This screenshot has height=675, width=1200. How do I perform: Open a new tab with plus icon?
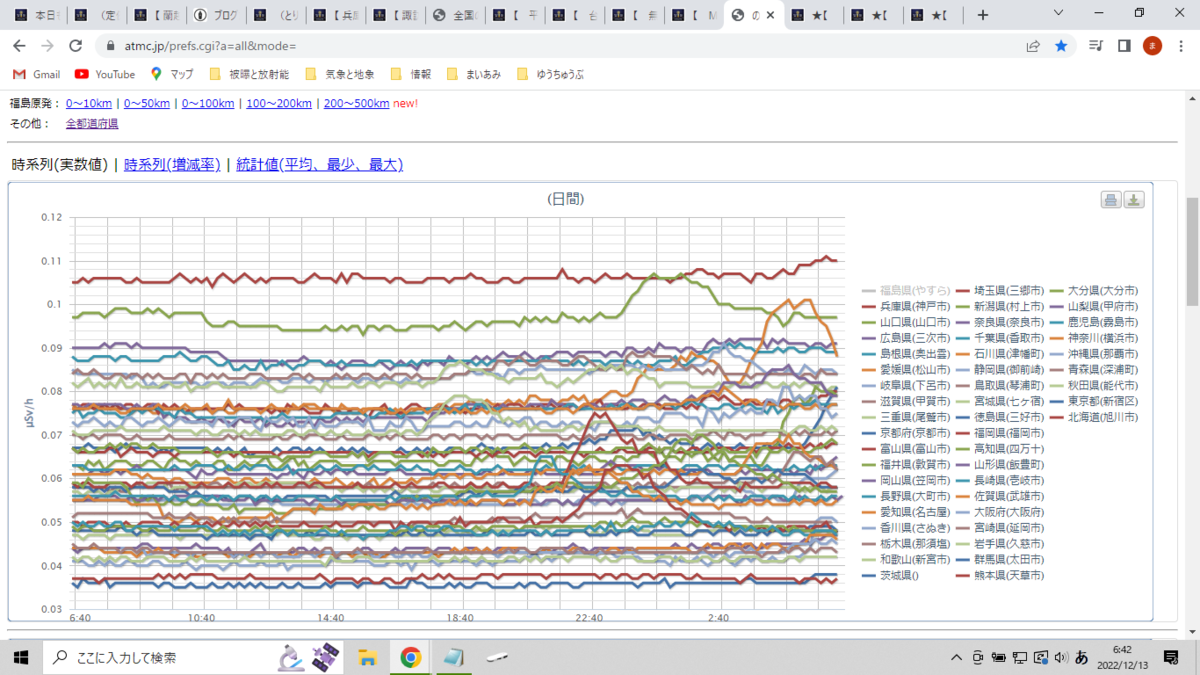[x=983, y=15]
